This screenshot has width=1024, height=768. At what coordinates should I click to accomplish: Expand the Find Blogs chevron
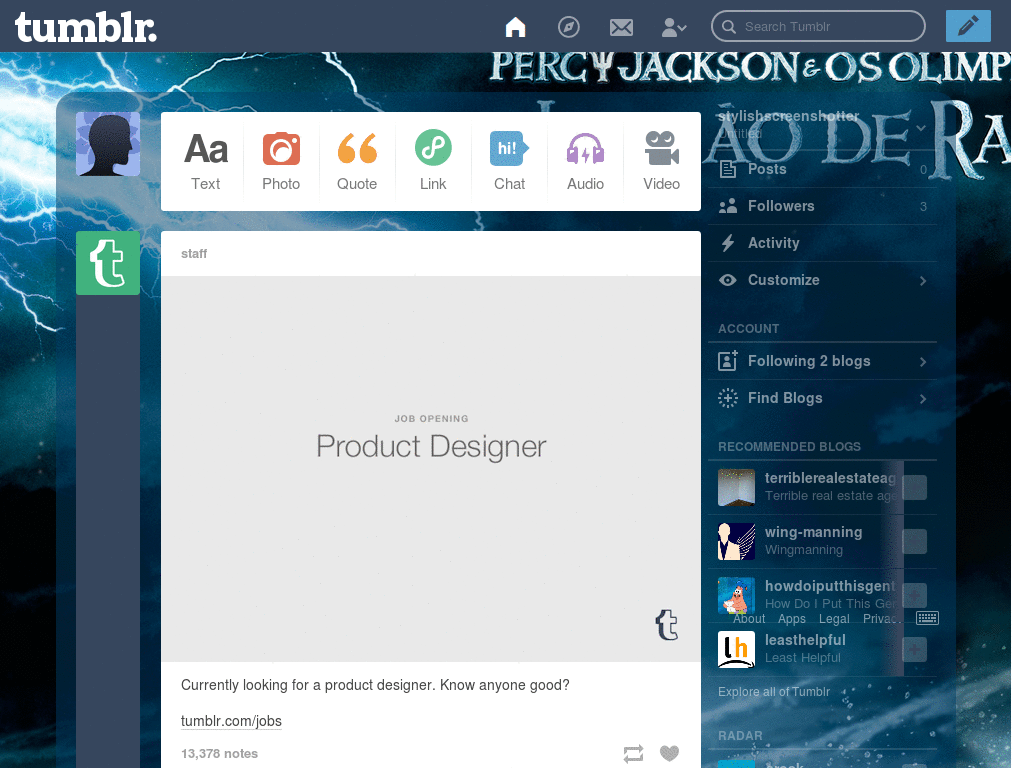pyautogui.click(x=923, y=399)
